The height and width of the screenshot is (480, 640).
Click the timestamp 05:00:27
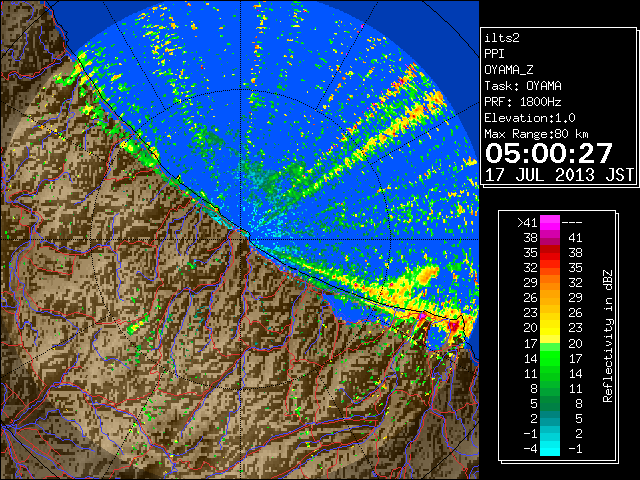click(549, 153)
